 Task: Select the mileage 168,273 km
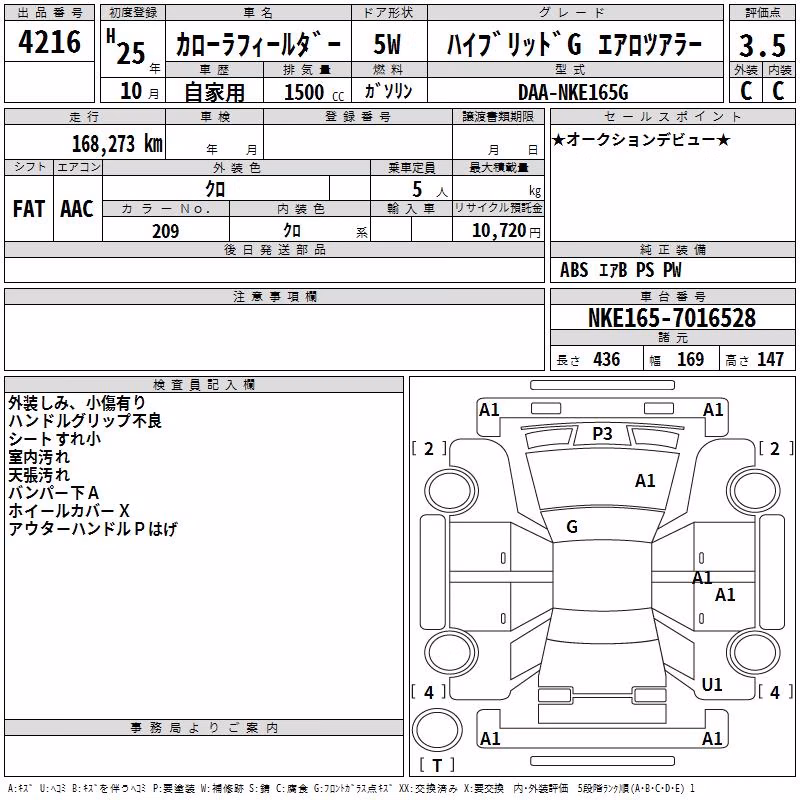click(x=117, y=144)
